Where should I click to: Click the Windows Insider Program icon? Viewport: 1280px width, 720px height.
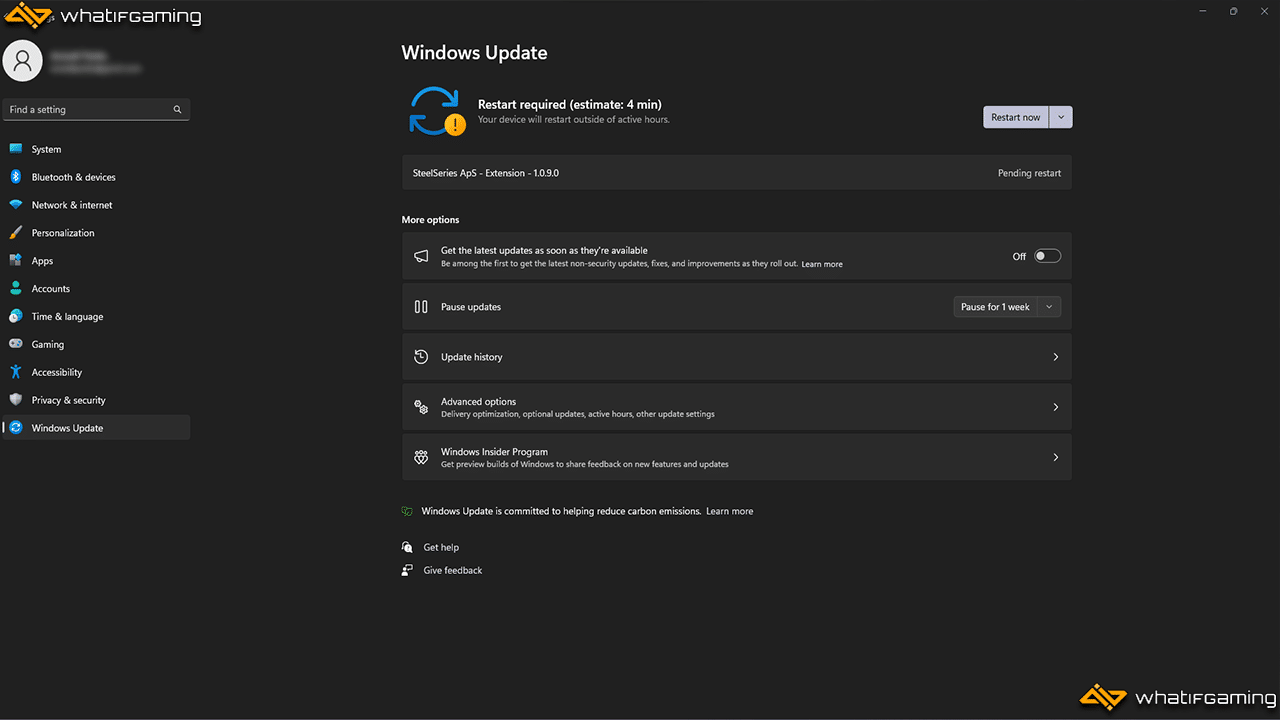click(x=421, y=457)
